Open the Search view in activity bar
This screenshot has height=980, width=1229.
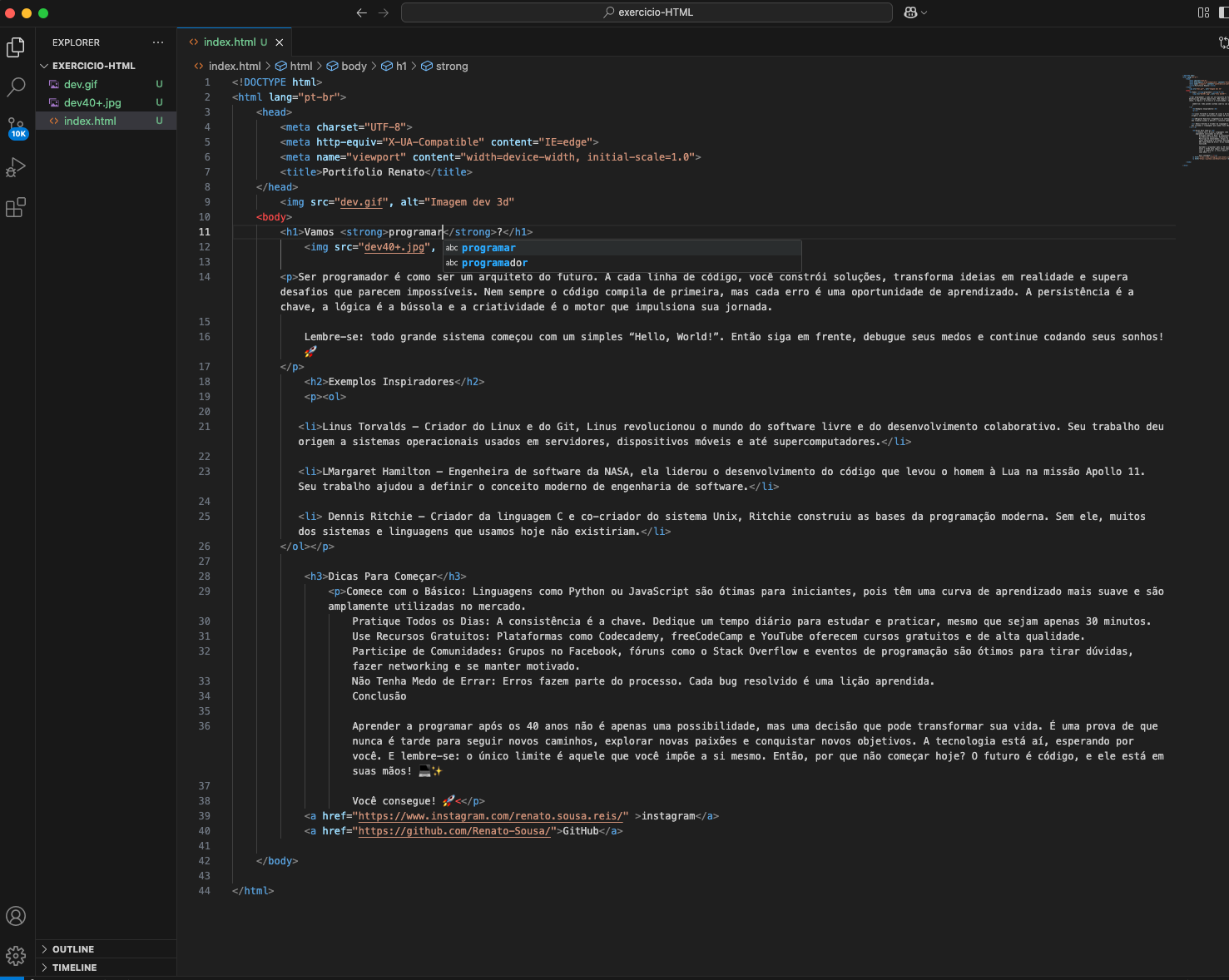click(16, 87)
